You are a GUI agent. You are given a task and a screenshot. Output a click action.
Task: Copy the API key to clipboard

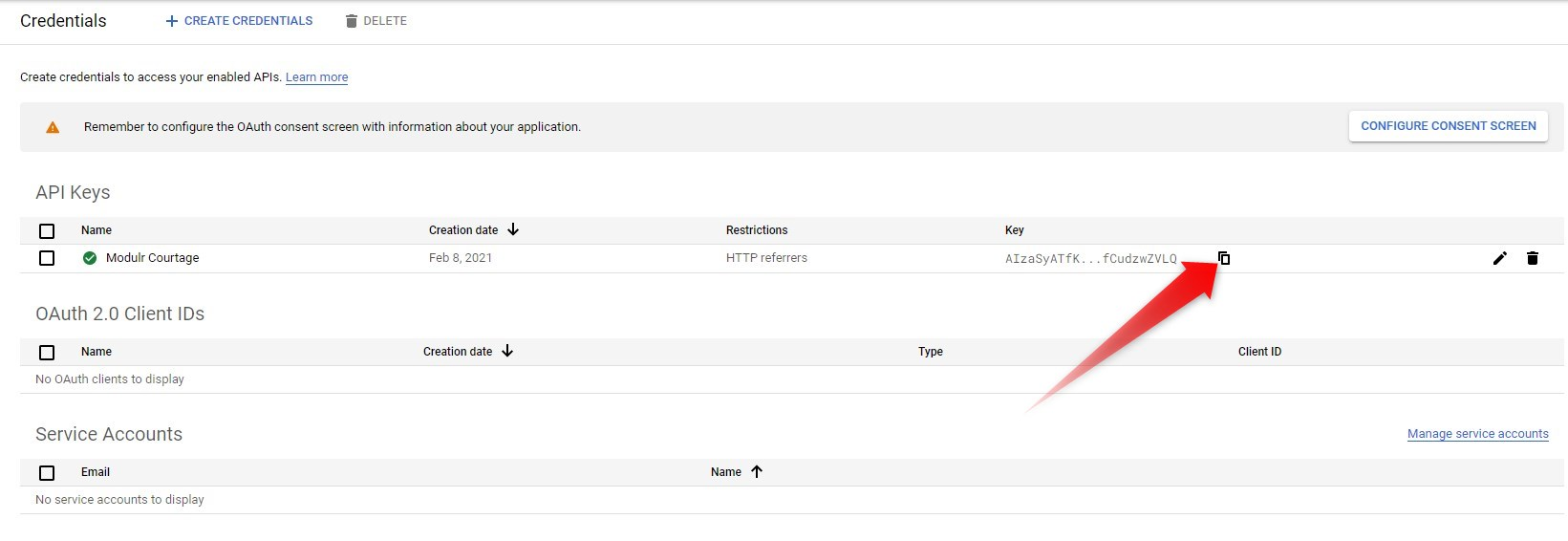[1224, 258]
